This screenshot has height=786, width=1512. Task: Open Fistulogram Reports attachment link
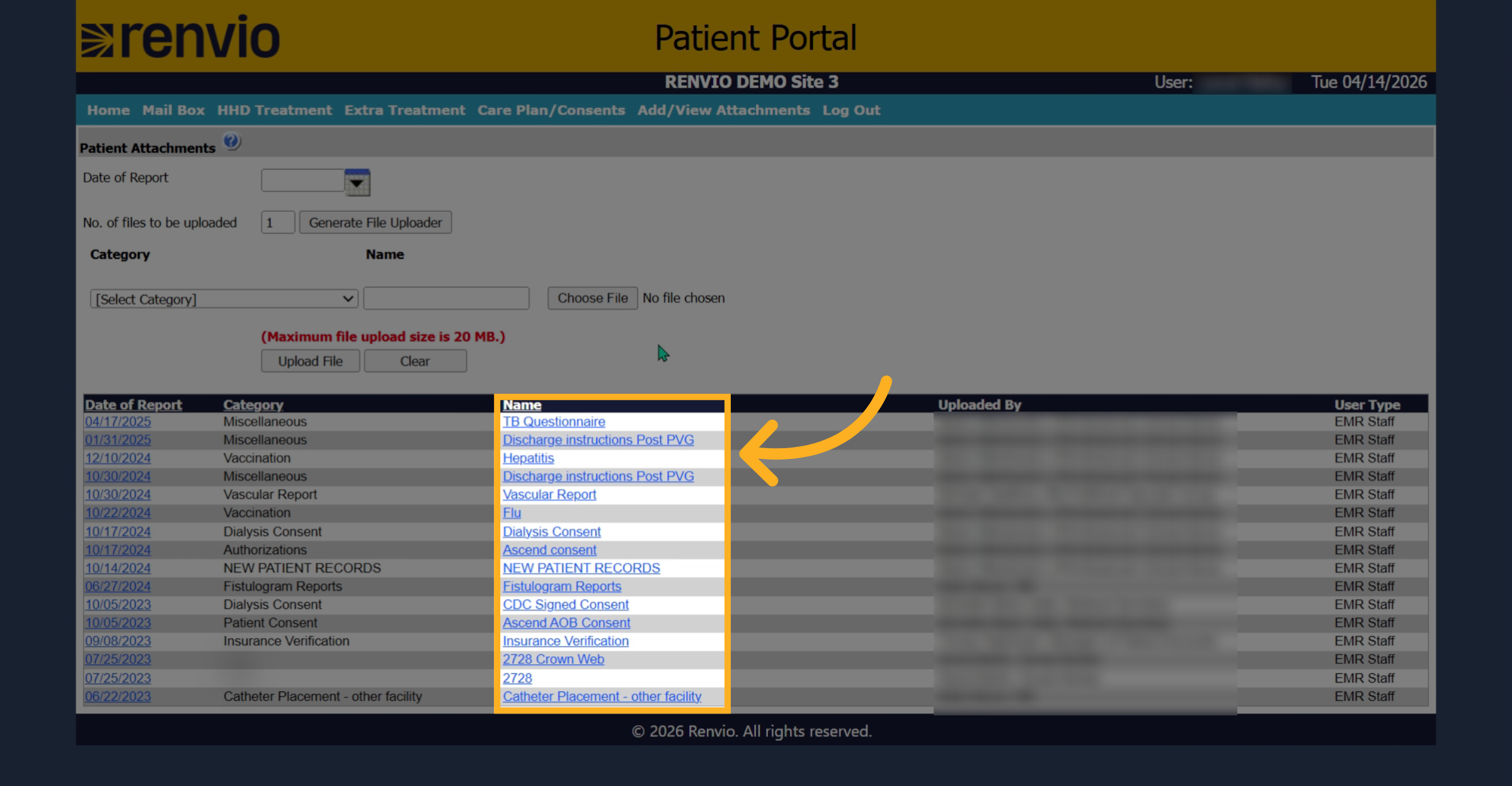[x=562, y=587]
